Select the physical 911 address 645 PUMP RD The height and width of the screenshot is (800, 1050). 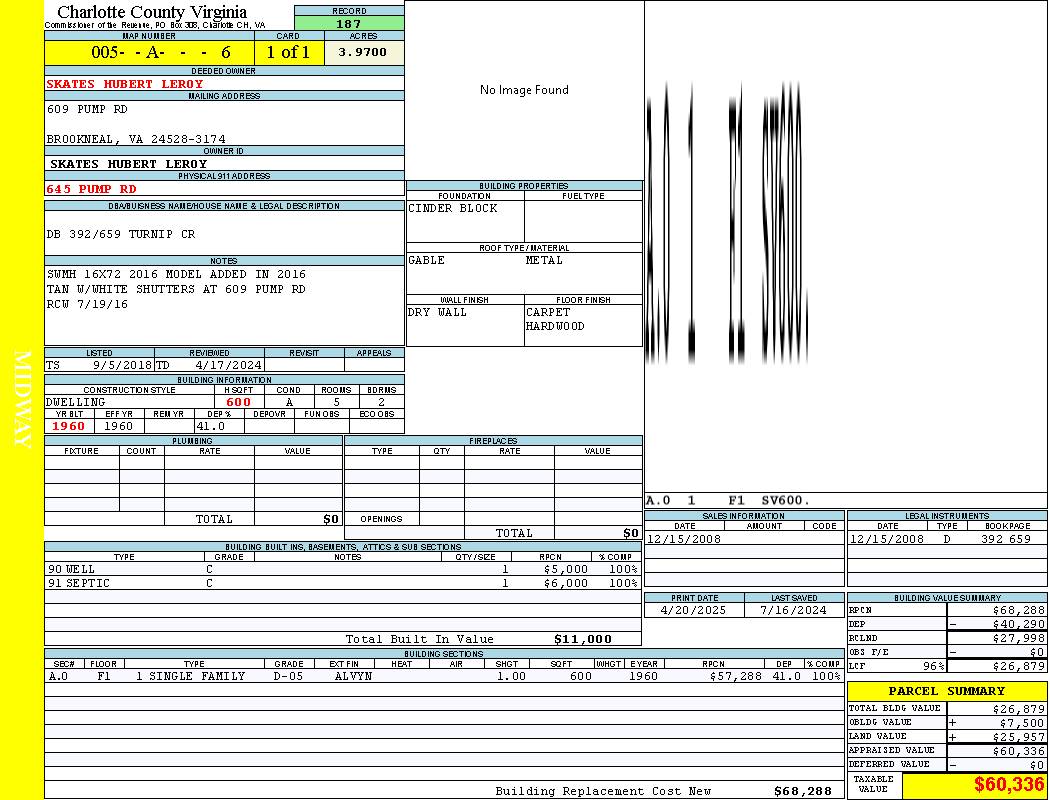(92, 189)
